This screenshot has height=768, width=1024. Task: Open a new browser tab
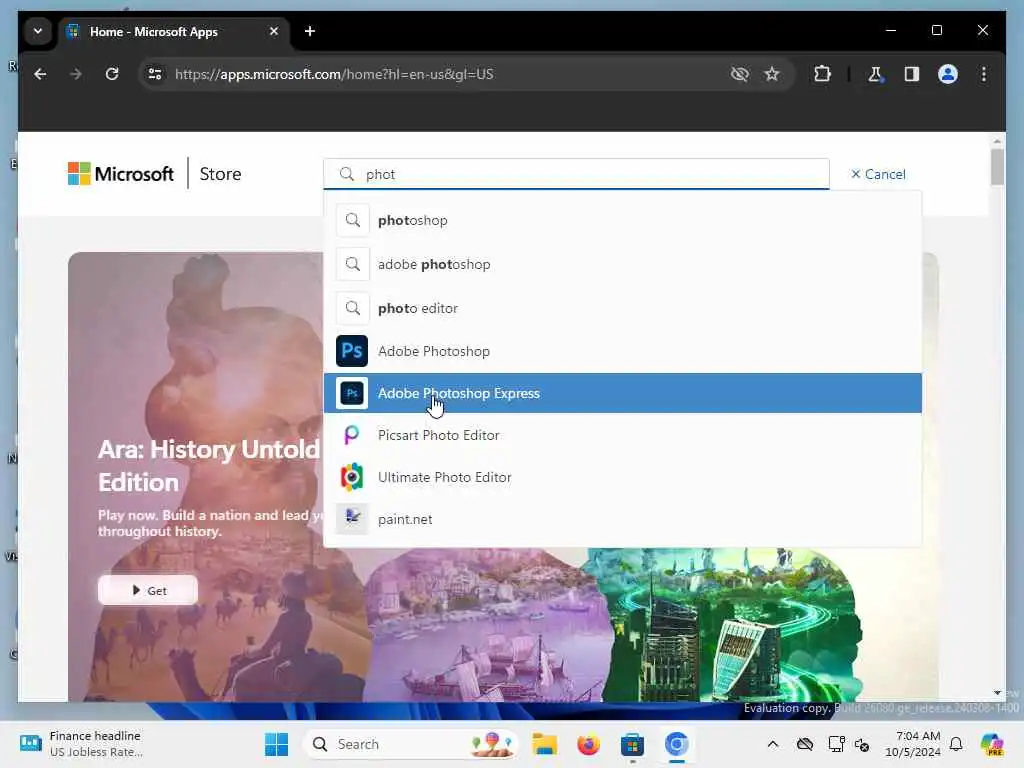click(x=310, y=31)
